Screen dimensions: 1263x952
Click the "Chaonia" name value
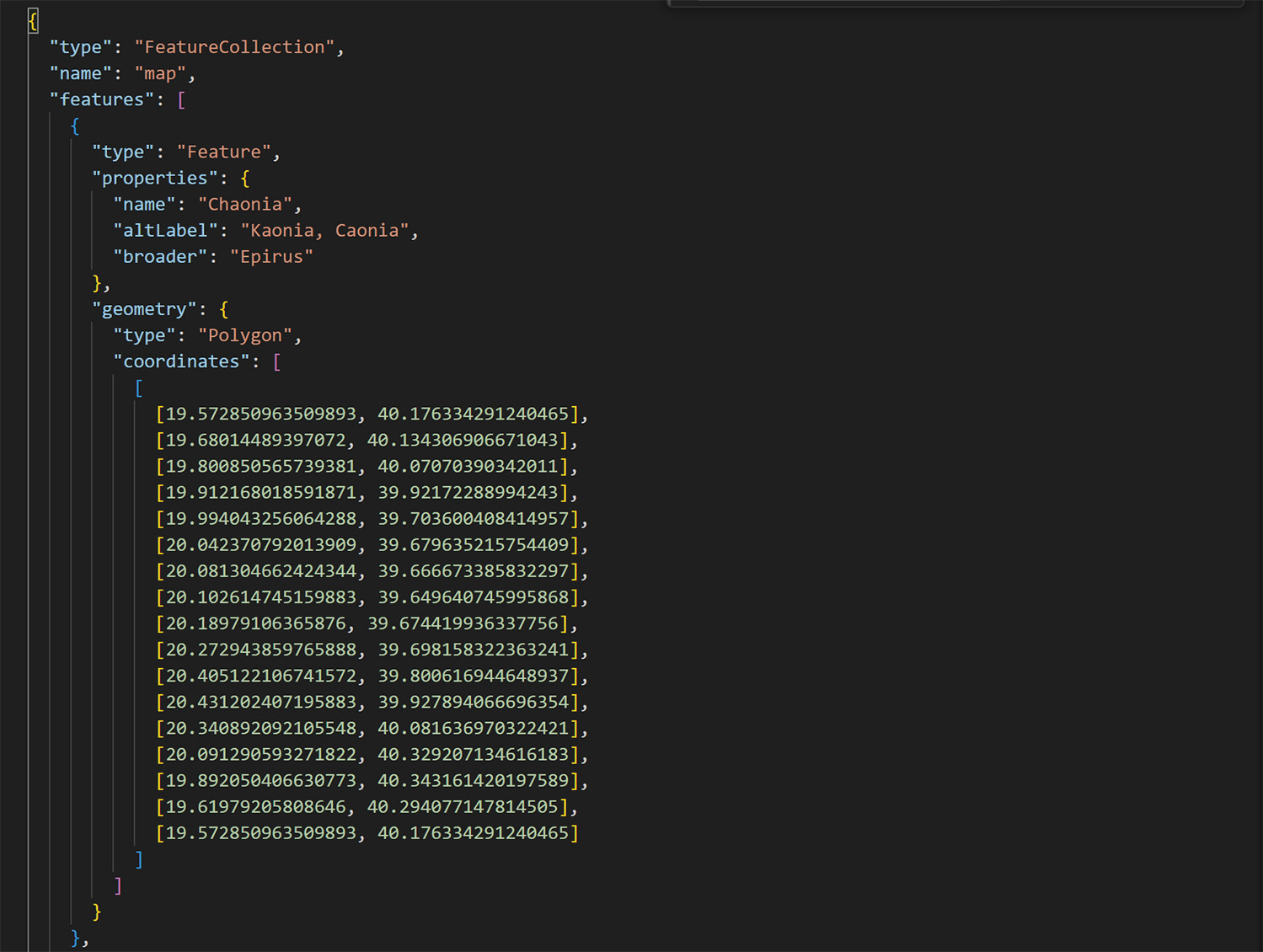tap(245, 204)
